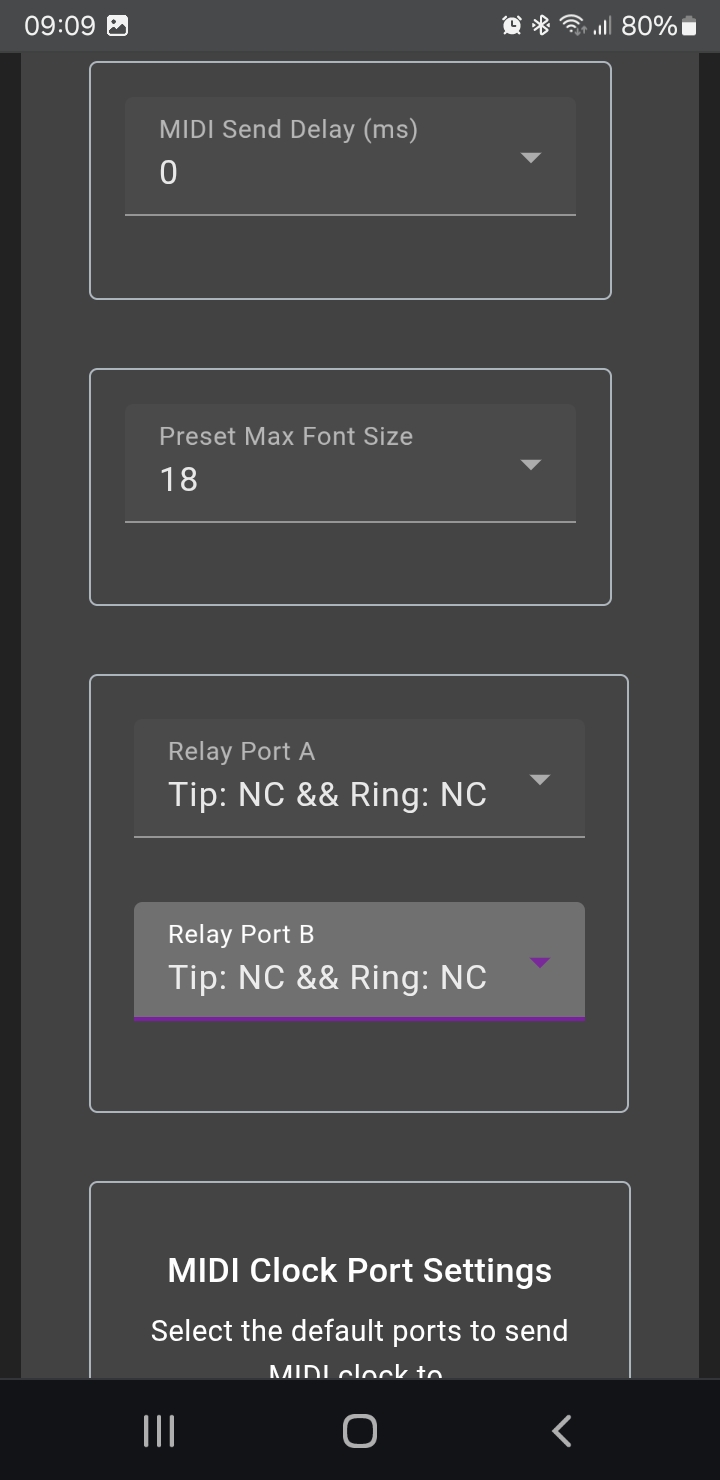The height and width of the screenshot is (1480, 720).
Task: Tap the Android back navigation icon
Action: click(x=562, y=1431)
